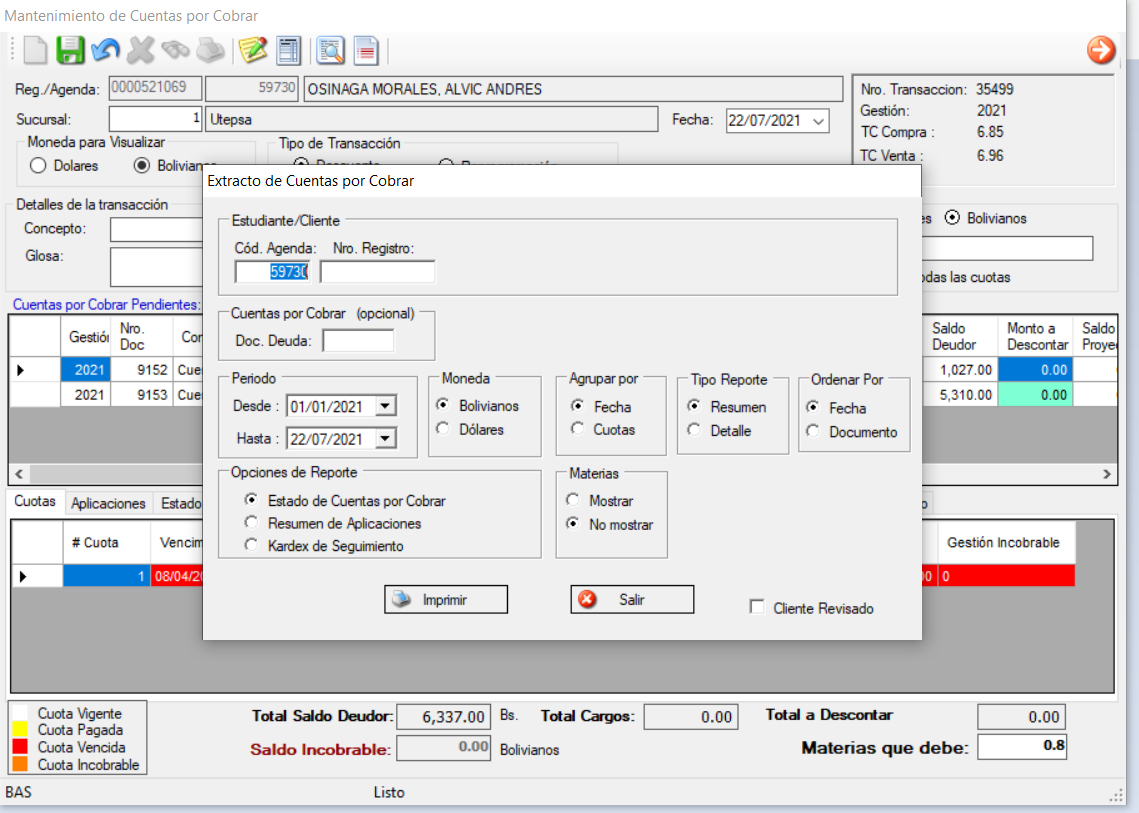
Task: Click the Materias que debe field
Action: [x=1021, y=746]
